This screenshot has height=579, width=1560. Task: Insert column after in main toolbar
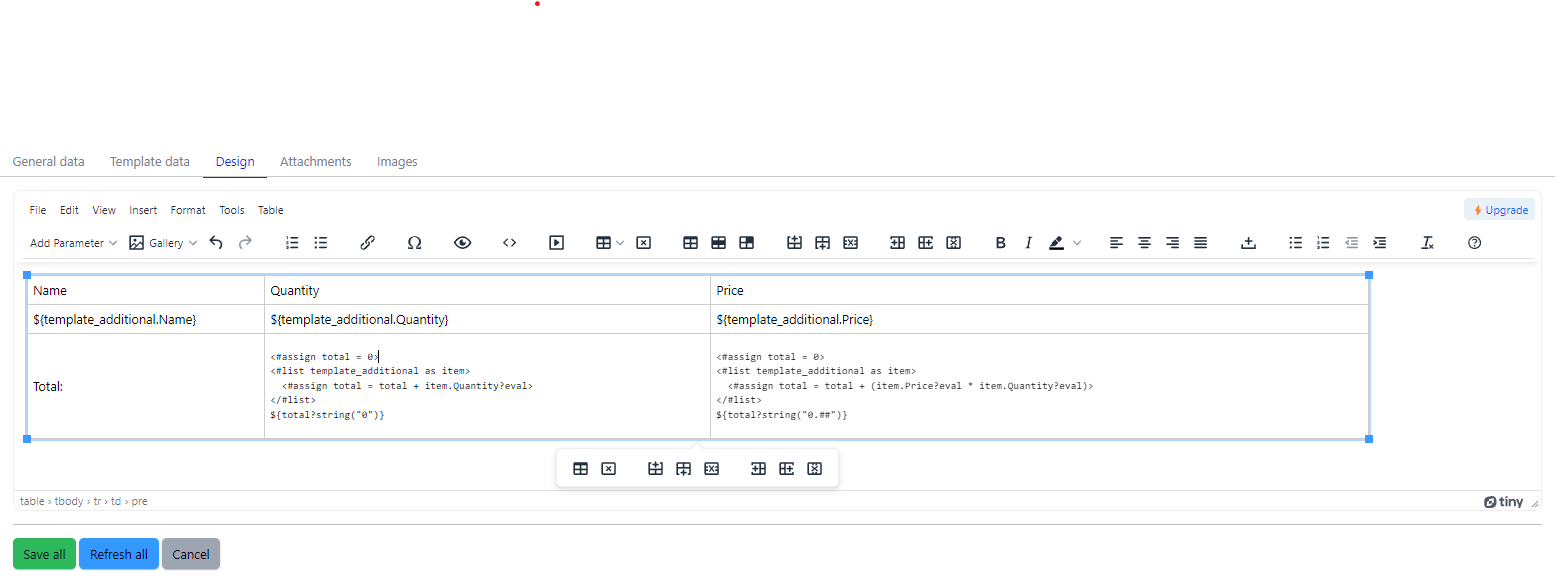point(925,242)
